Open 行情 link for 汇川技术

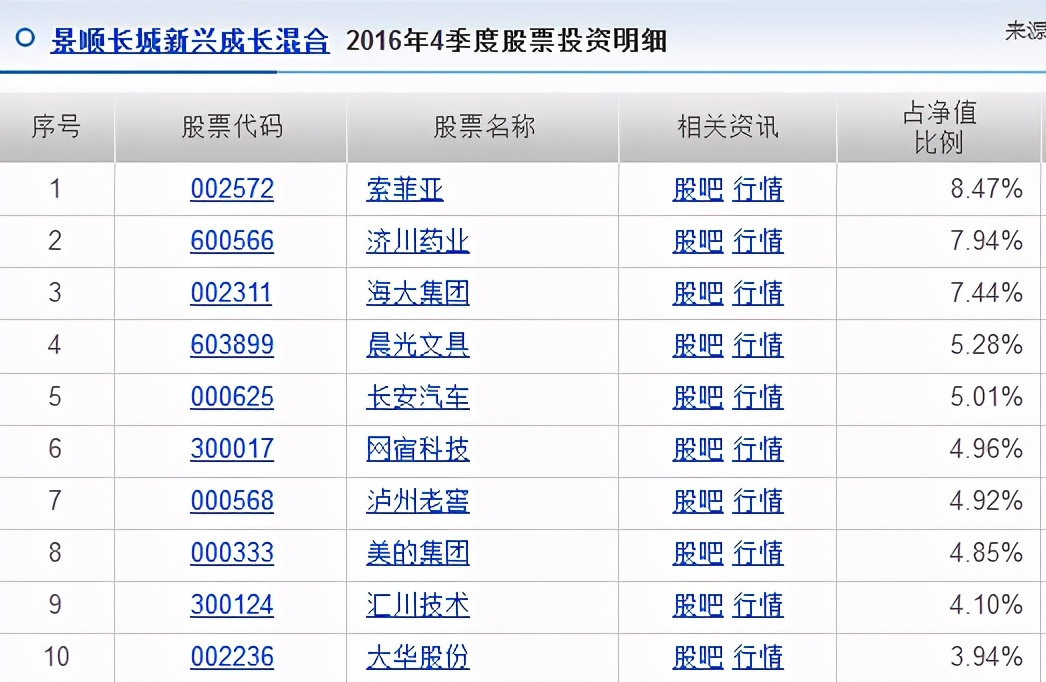pyautogui.click(x=758, y=605)
